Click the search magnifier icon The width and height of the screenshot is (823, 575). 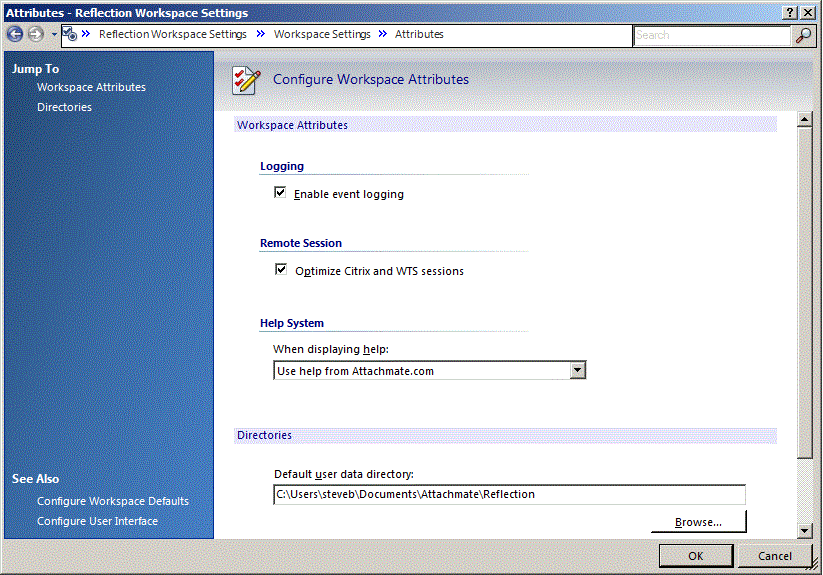803,35
